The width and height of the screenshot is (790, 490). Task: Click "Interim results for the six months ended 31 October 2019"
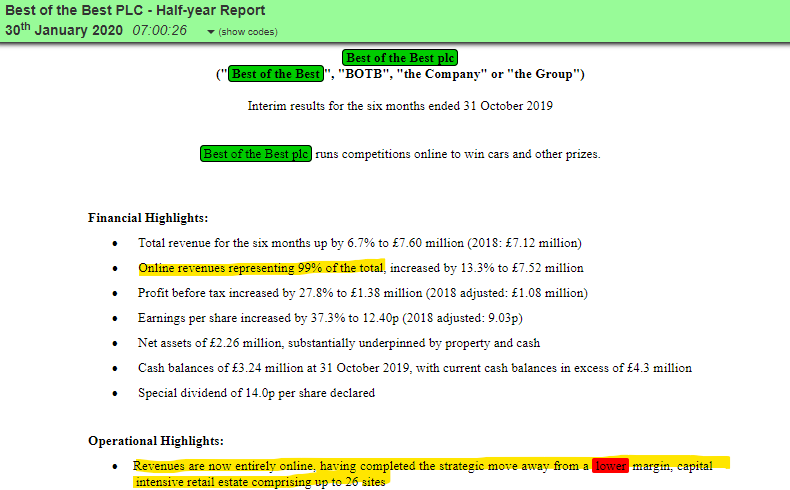click(400, 106)
